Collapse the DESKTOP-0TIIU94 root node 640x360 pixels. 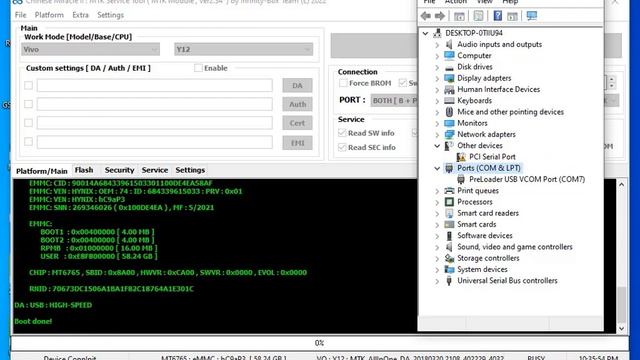tap(425, 33)
